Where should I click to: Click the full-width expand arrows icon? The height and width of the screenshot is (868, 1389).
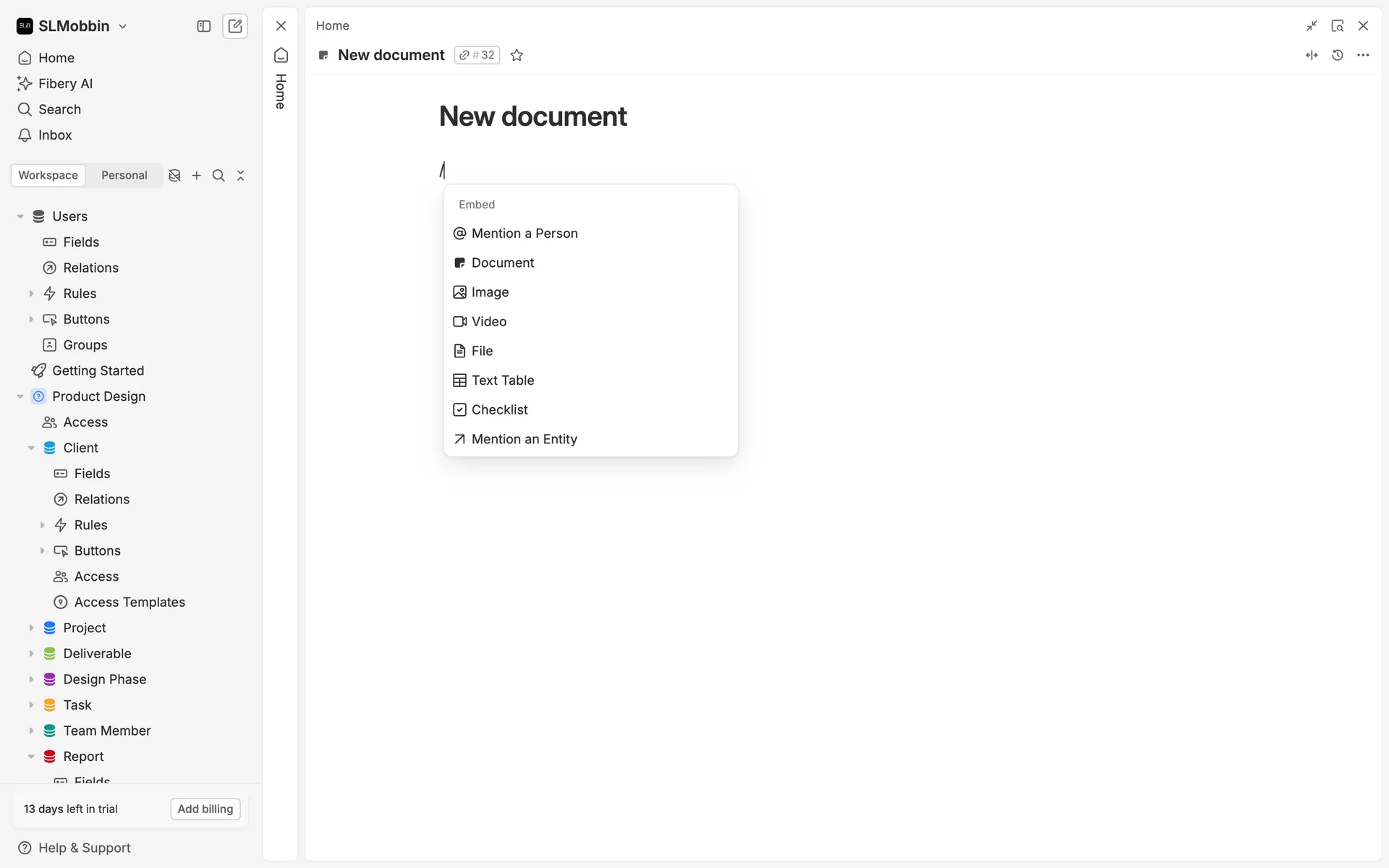pyautogui.click(x=1312, y=55)
